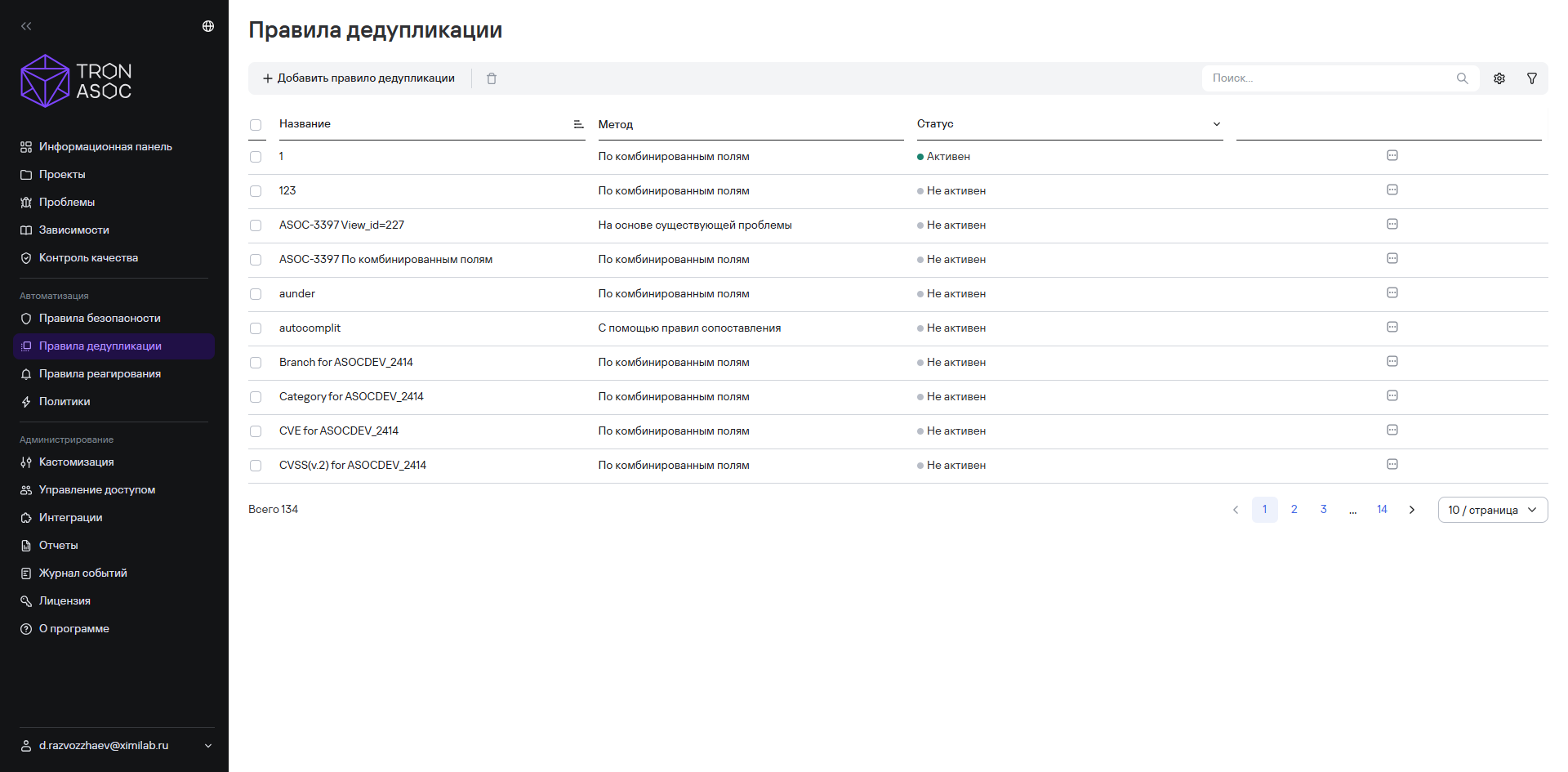The image size is (1568, 772).
Task: Open actions for CVSS(v.2) for ASOCDEV_2414
Action: [1392, 464]
